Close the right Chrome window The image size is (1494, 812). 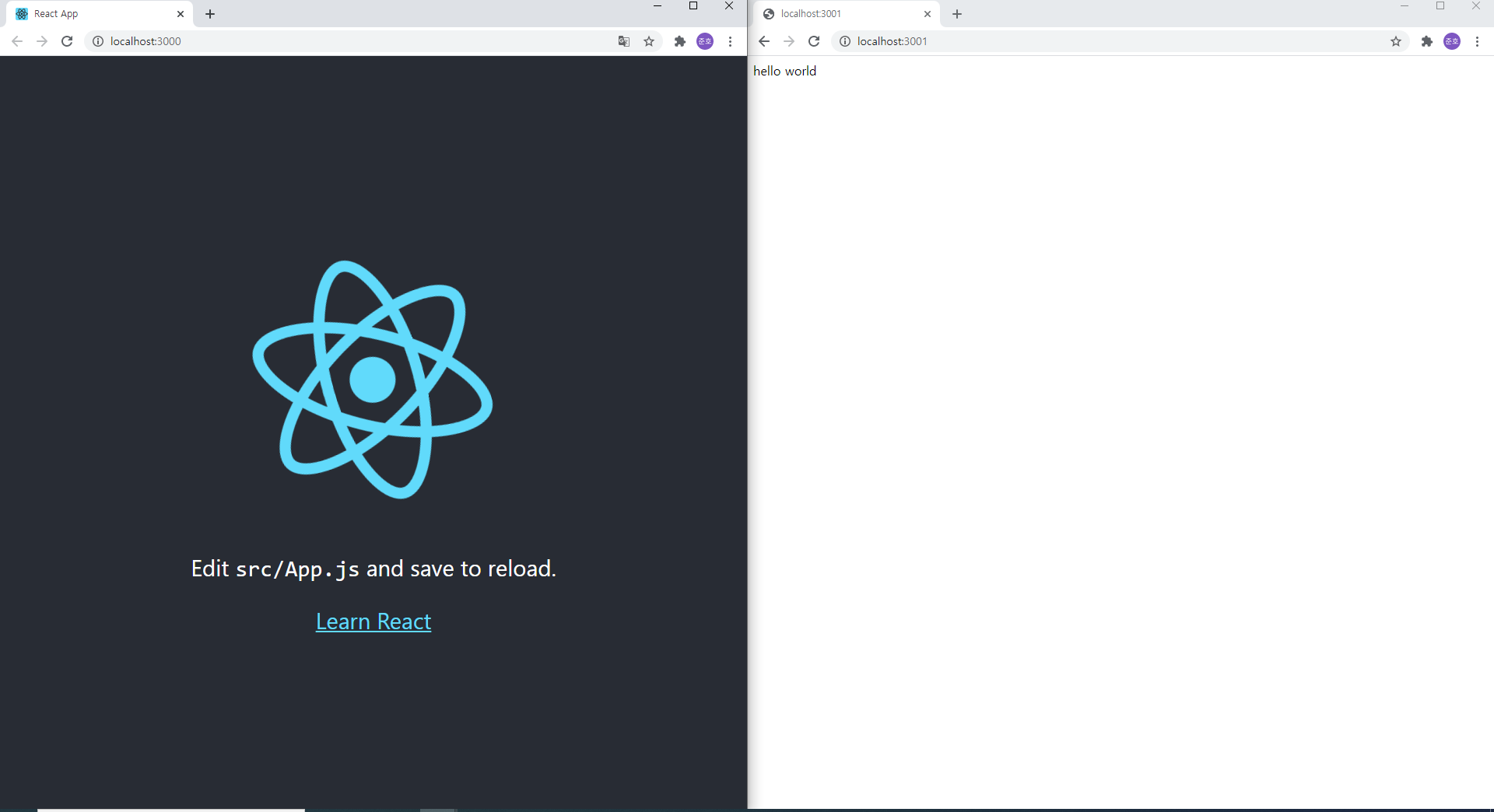click(x=1476, y=6)
